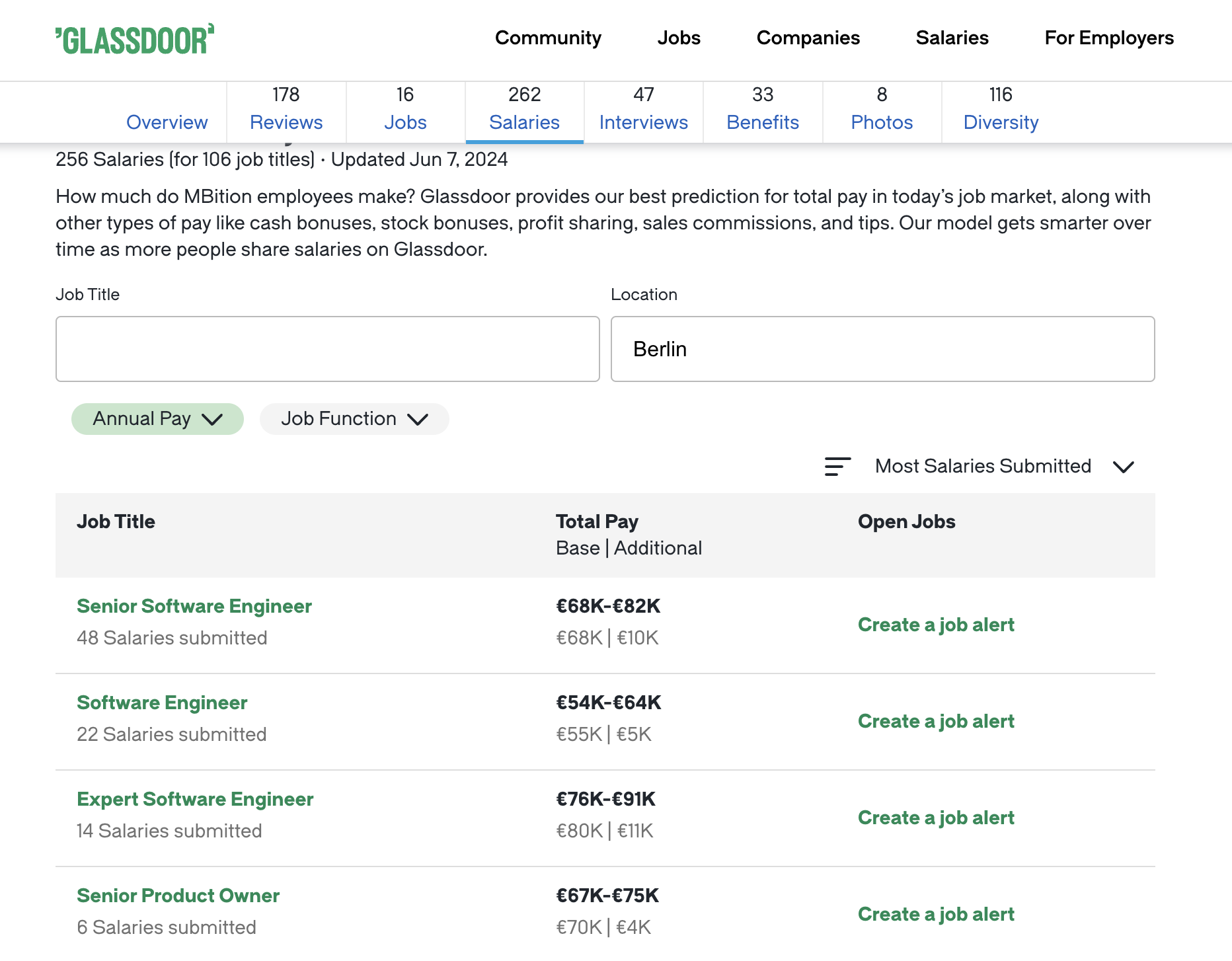Click the €68K | €10K base breakdown
1232x961 pixels.
coord(607,638)
